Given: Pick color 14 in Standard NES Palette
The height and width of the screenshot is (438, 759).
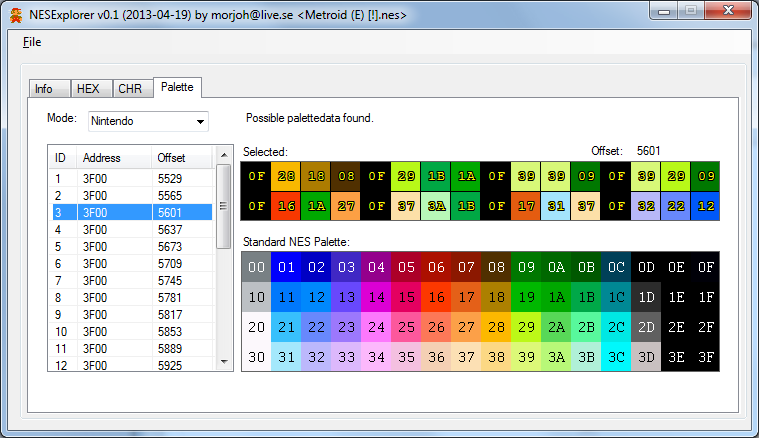Looking at the screenshot, I should coord(376,297).
